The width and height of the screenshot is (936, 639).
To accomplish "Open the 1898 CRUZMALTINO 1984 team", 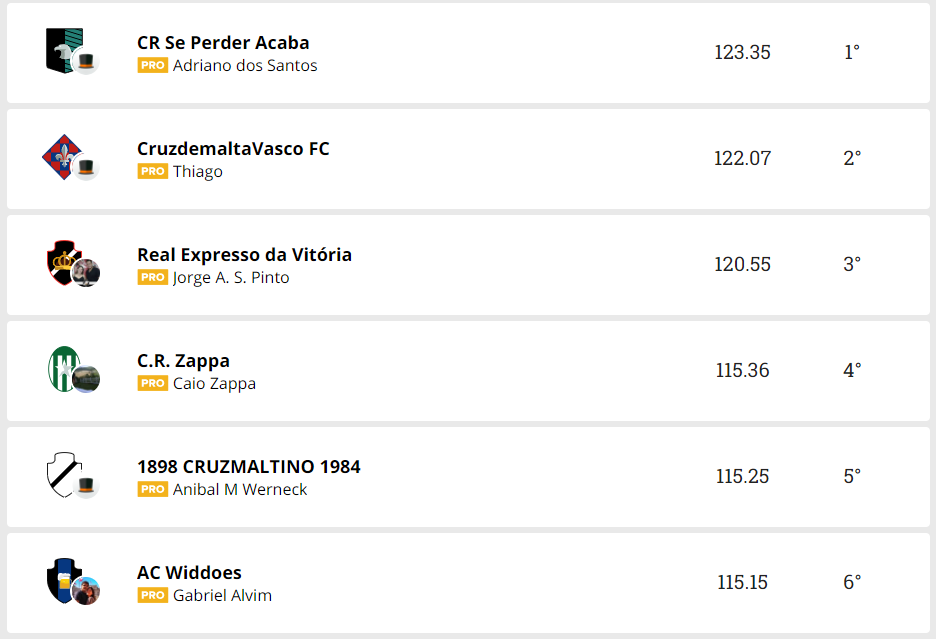I will [x=248, y=467].
